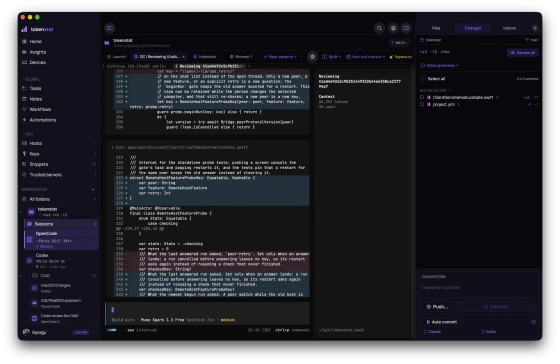Switch to the Browser 1 tab
Image resolution: width=560 pixels, height=364 pixels.
(241, 56)
